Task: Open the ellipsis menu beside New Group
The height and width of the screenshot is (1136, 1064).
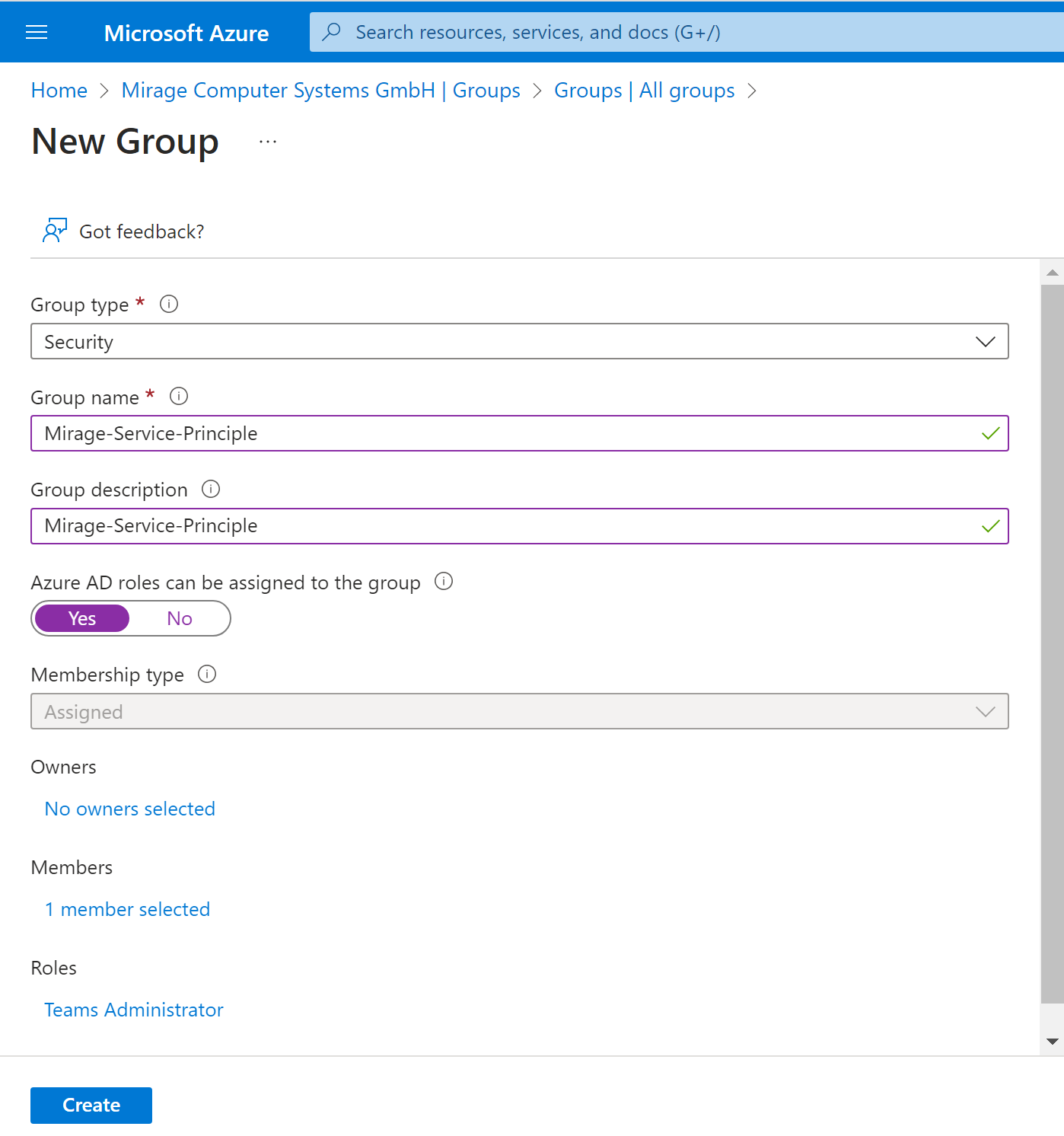Action: pos(268,142)
